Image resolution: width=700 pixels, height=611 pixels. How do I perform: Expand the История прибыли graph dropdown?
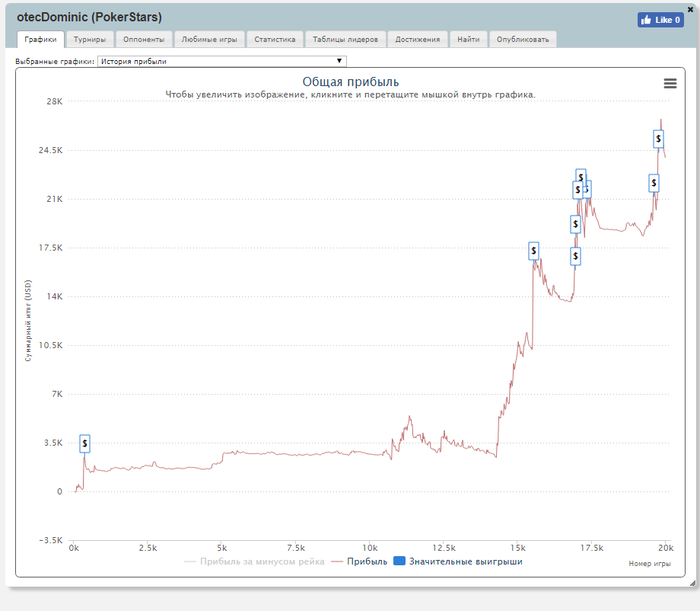click(222, 61)
